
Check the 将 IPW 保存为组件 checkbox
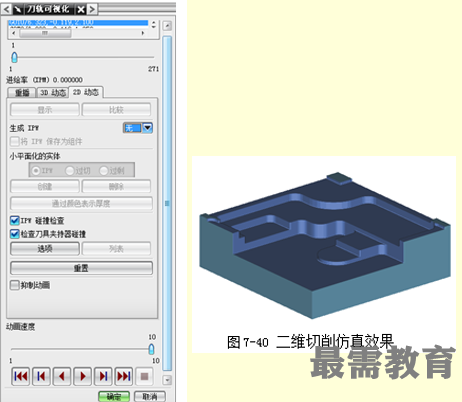pos(14,141)
